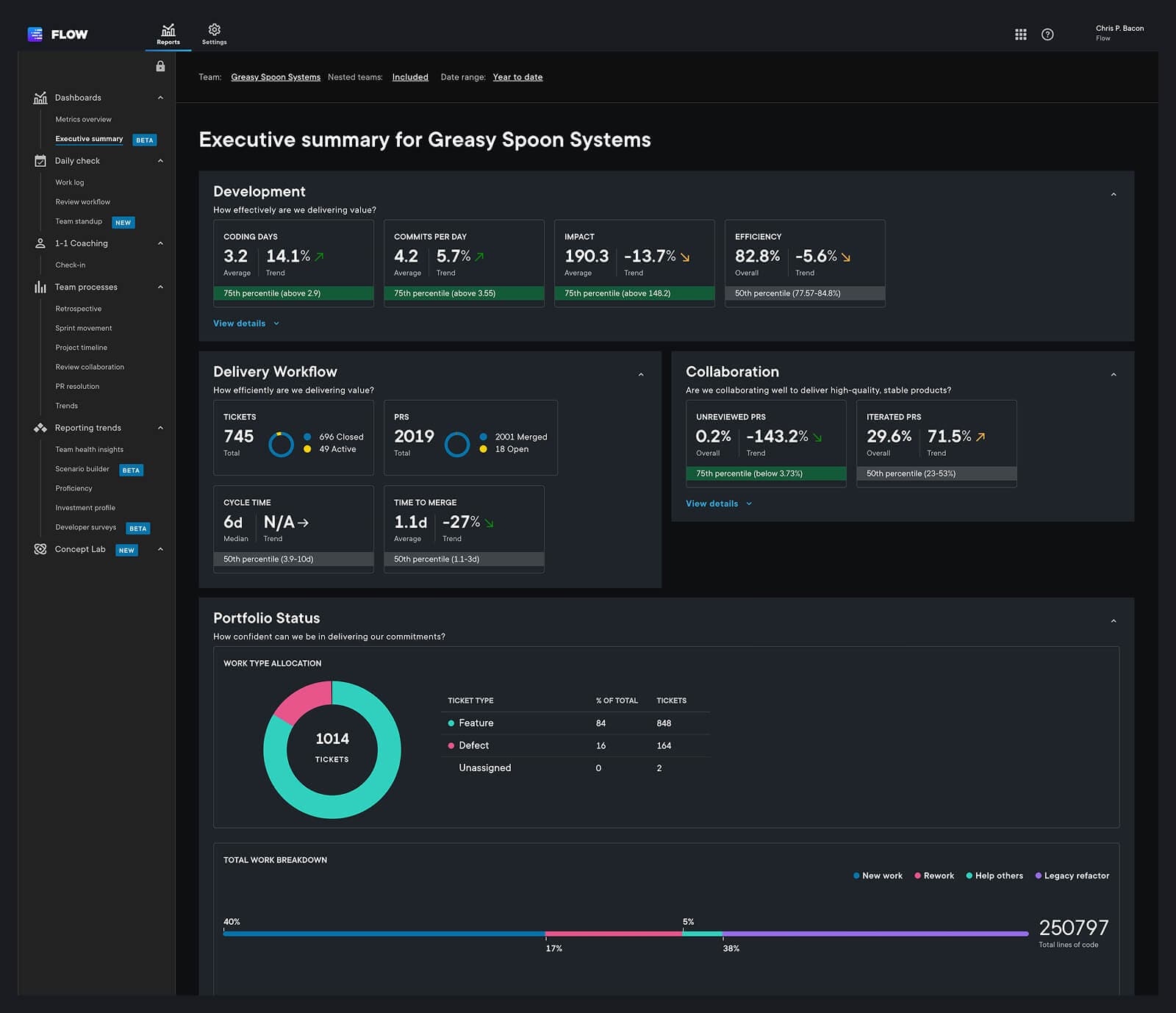
Task: Click Cycle Time flat trend arrow
Action: [x=304, y=523]
